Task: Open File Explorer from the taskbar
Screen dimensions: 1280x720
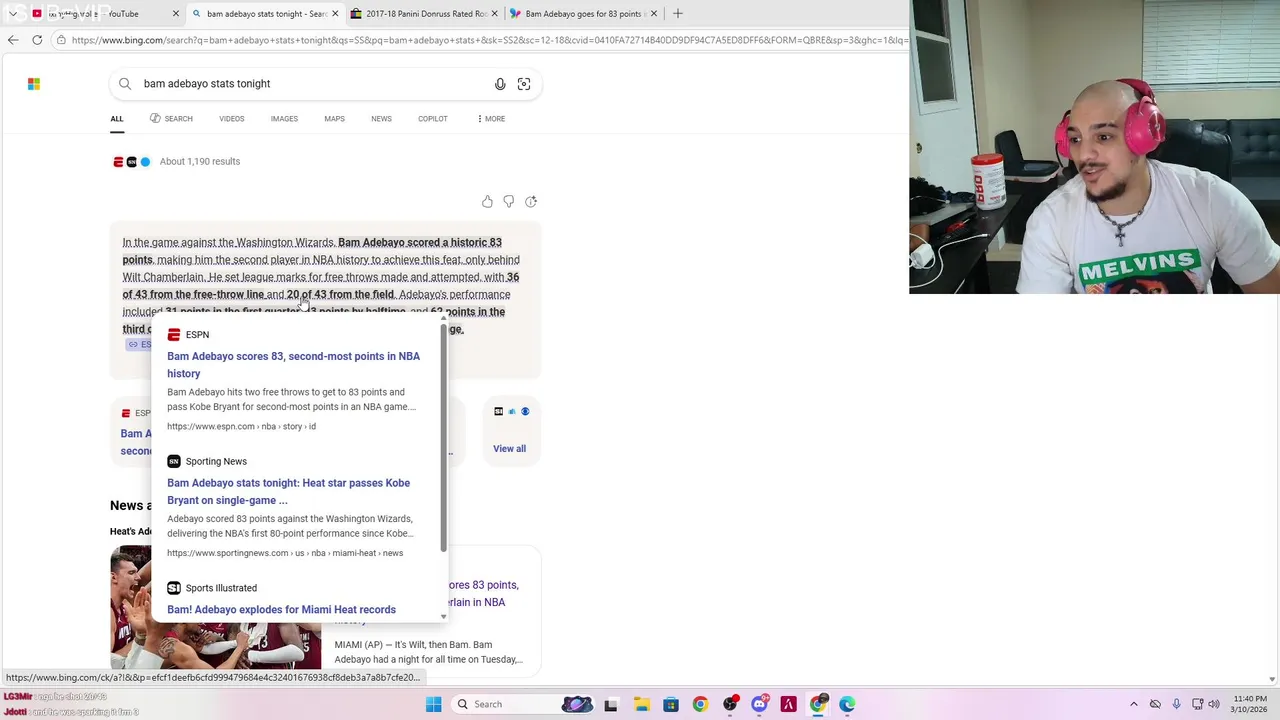Action: (641, 705)
